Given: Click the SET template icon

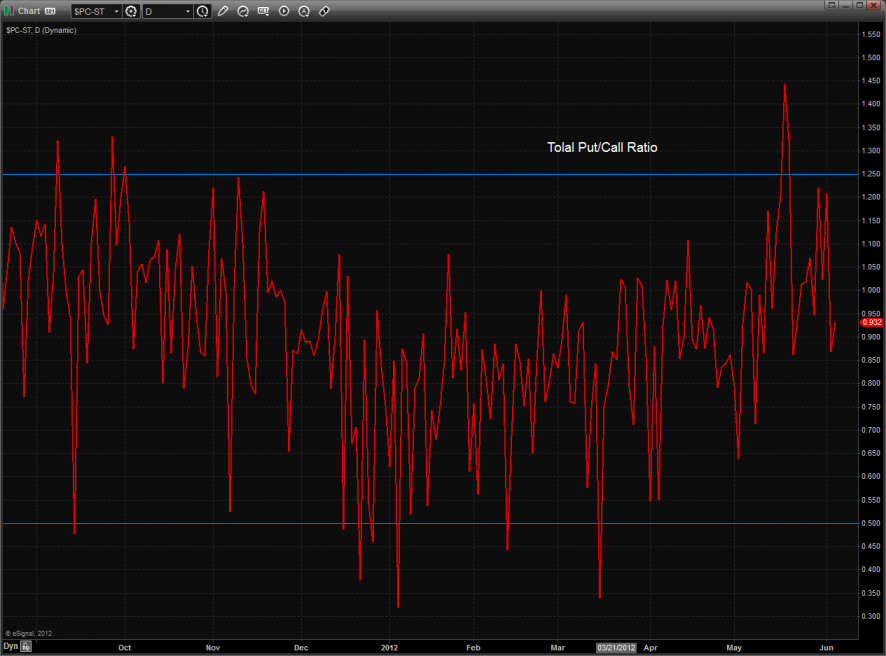Looking at the screenshot, I should [263, 11].
